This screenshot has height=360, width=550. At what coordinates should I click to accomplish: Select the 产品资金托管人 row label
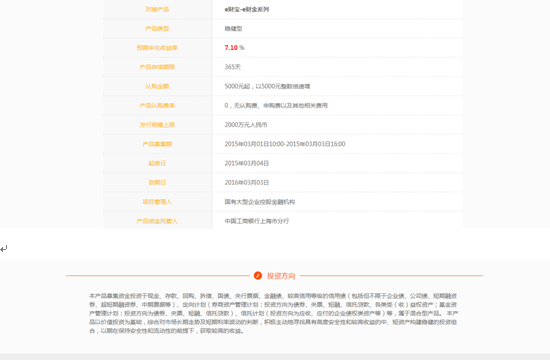[157, 221]
